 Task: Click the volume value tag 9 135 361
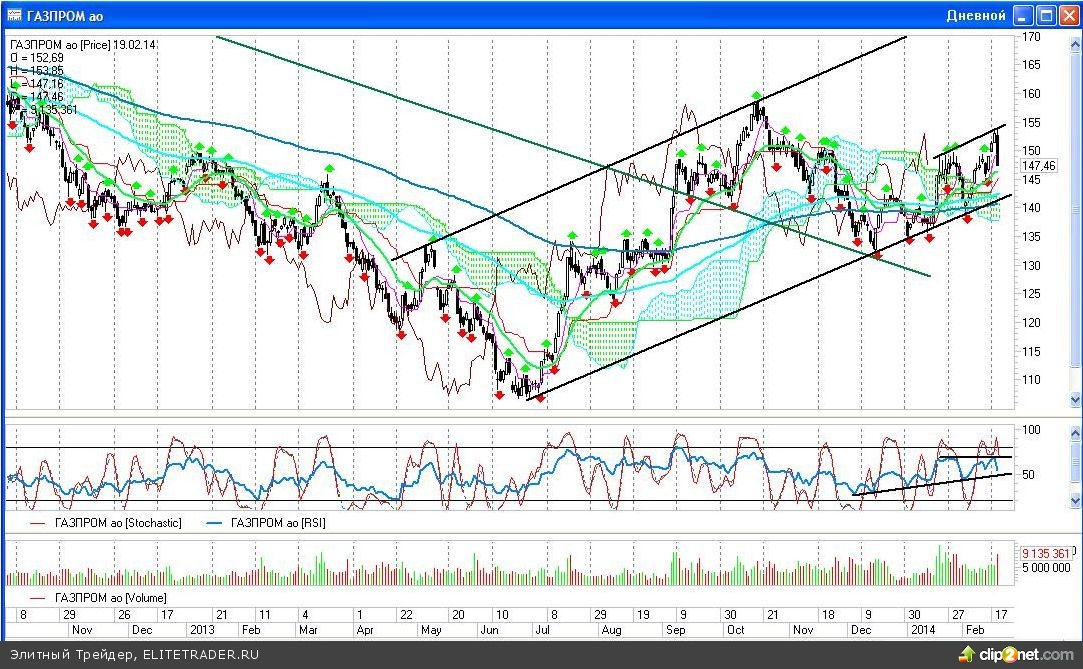(x=1046, y=553)
